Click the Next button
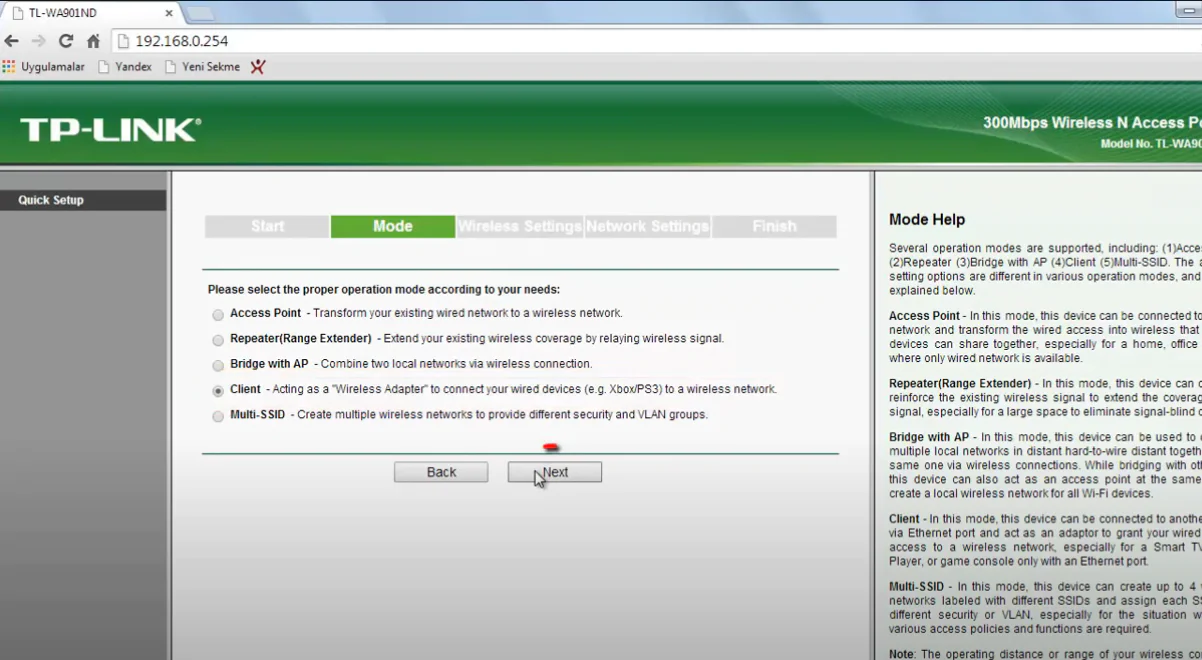 click(x=555, y=472)
